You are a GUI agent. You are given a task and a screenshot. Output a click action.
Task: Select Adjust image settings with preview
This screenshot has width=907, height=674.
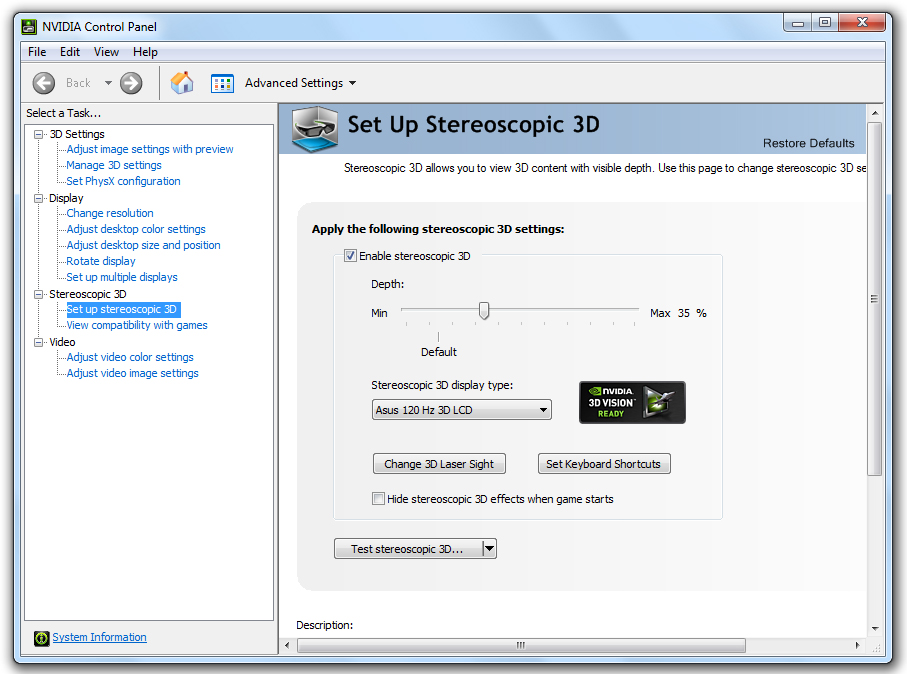150,149
